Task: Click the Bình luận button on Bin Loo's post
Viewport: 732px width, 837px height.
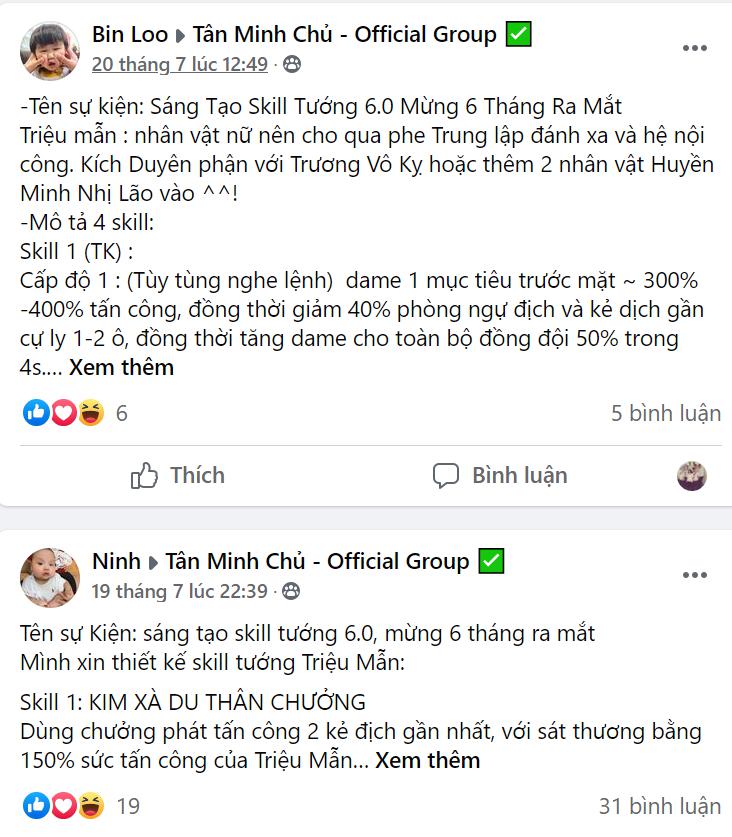Action: [500, 475]
